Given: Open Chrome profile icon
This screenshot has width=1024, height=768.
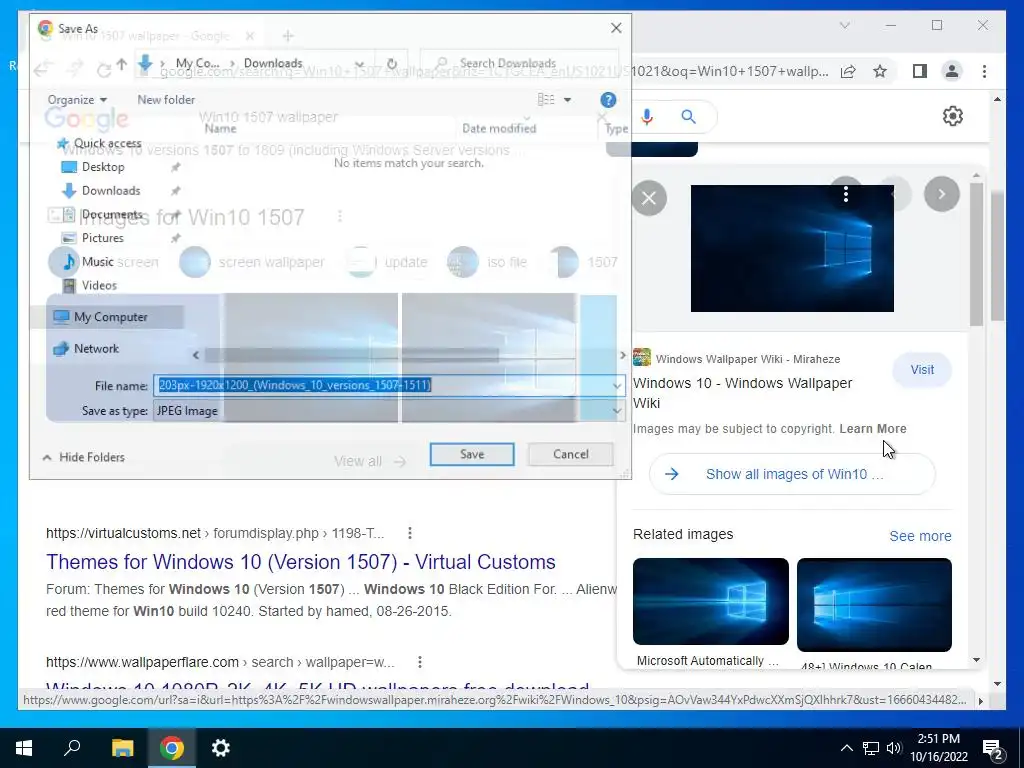Looking at the screenshot, I should pos(952,71).
